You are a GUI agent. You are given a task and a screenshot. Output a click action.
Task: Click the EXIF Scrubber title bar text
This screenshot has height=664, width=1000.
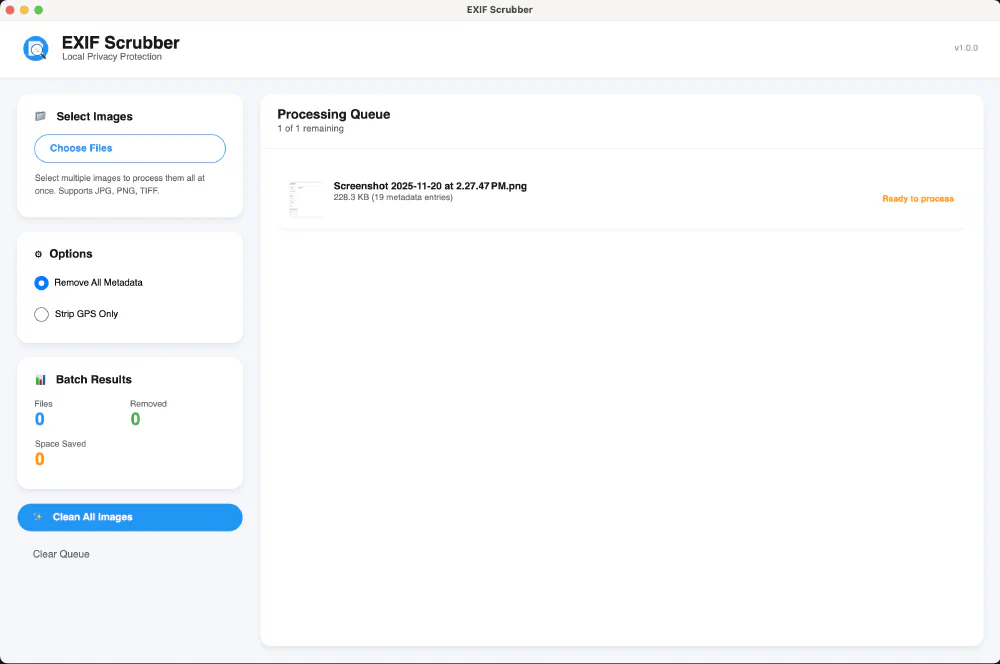[x=500, y=9]
